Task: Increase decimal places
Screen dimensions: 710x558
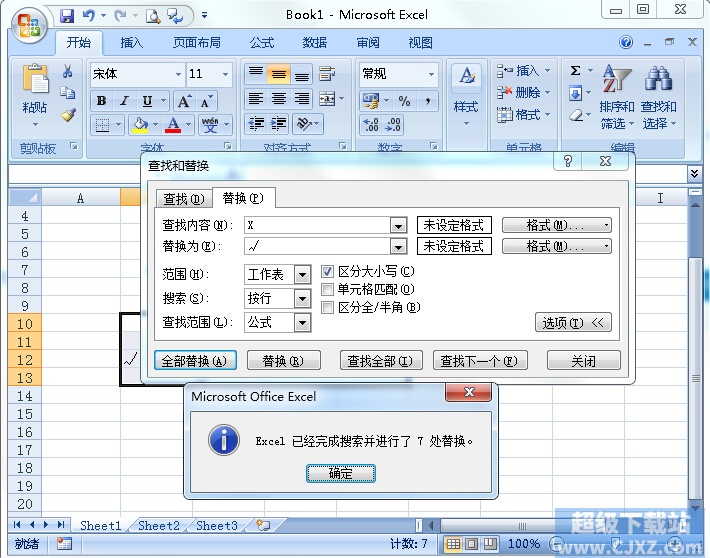Action: (371, 124)
